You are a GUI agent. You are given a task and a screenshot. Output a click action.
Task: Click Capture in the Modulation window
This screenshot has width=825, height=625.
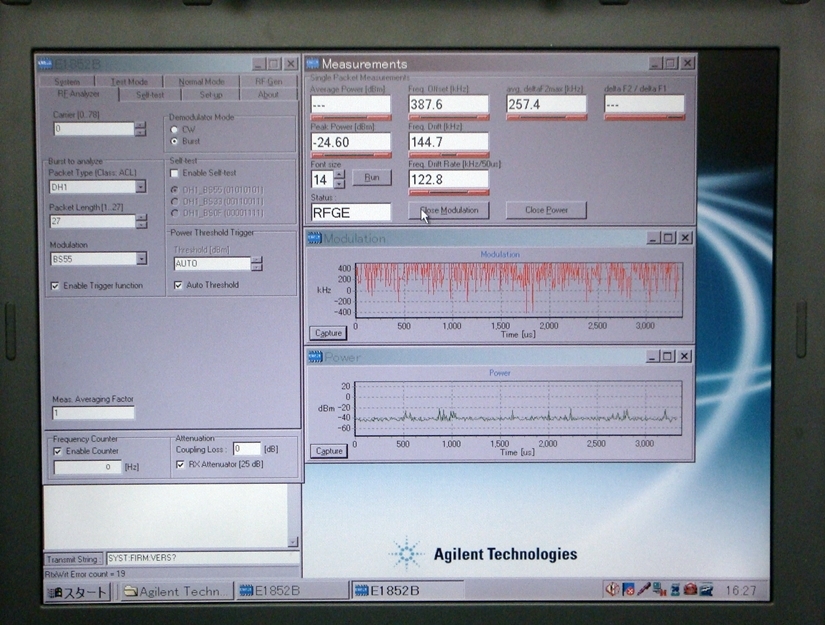coord(328,333)
